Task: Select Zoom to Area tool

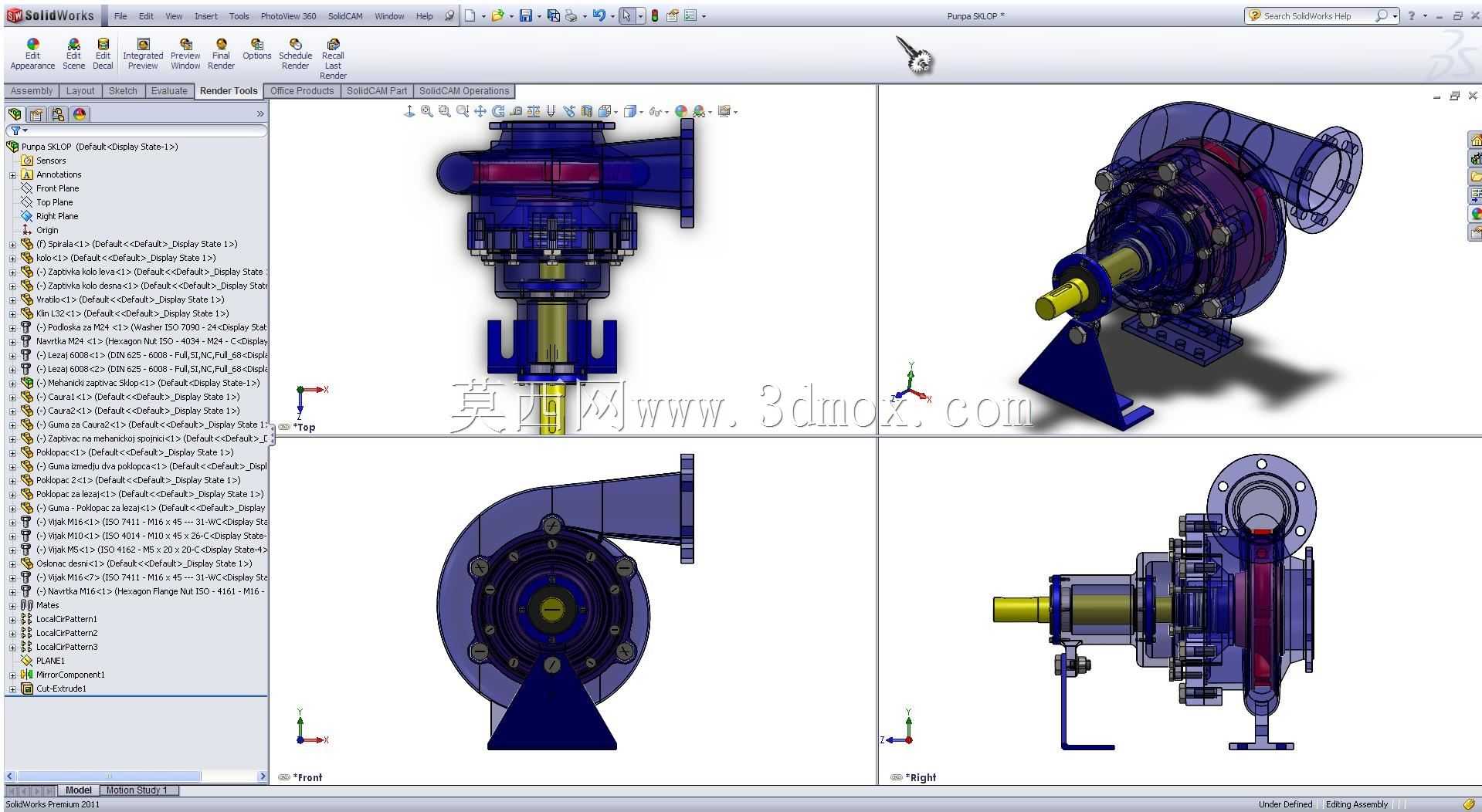Action: [444, 111]
